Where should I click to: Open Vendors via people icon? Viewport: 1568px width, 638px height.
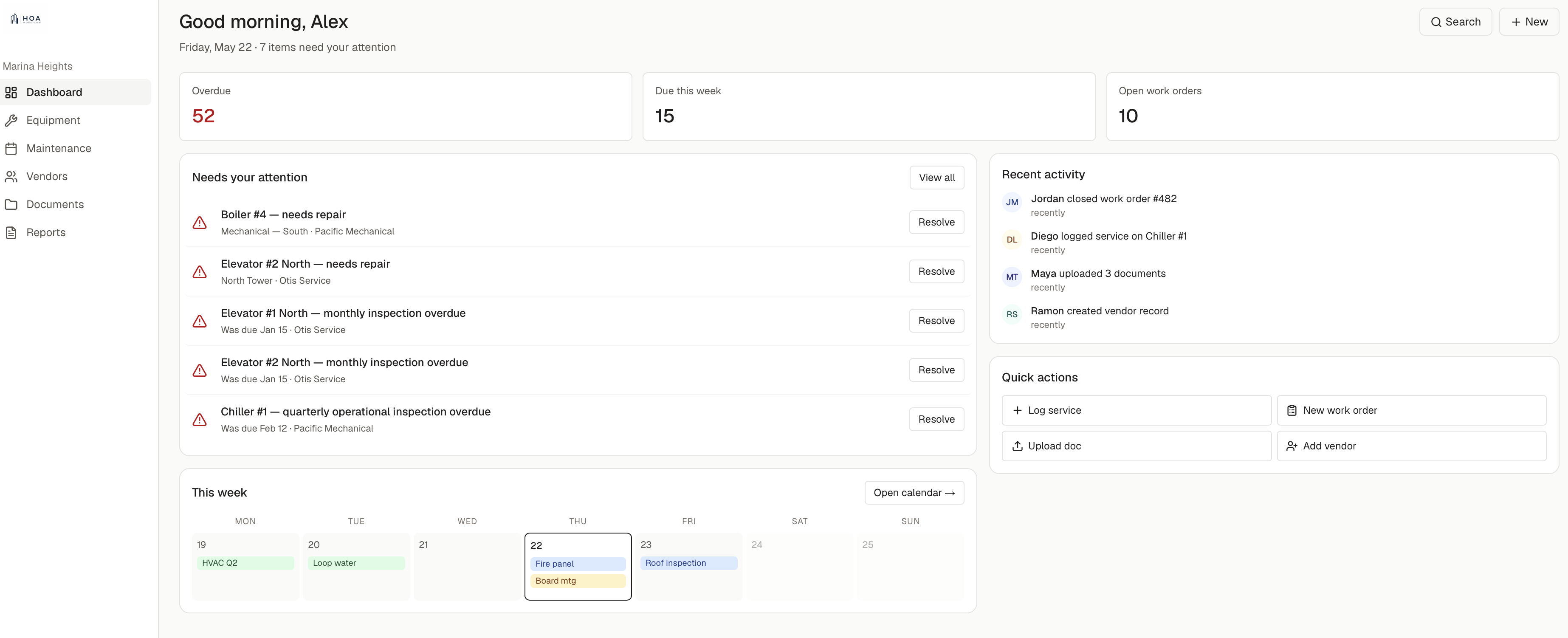tap(11, 177)
